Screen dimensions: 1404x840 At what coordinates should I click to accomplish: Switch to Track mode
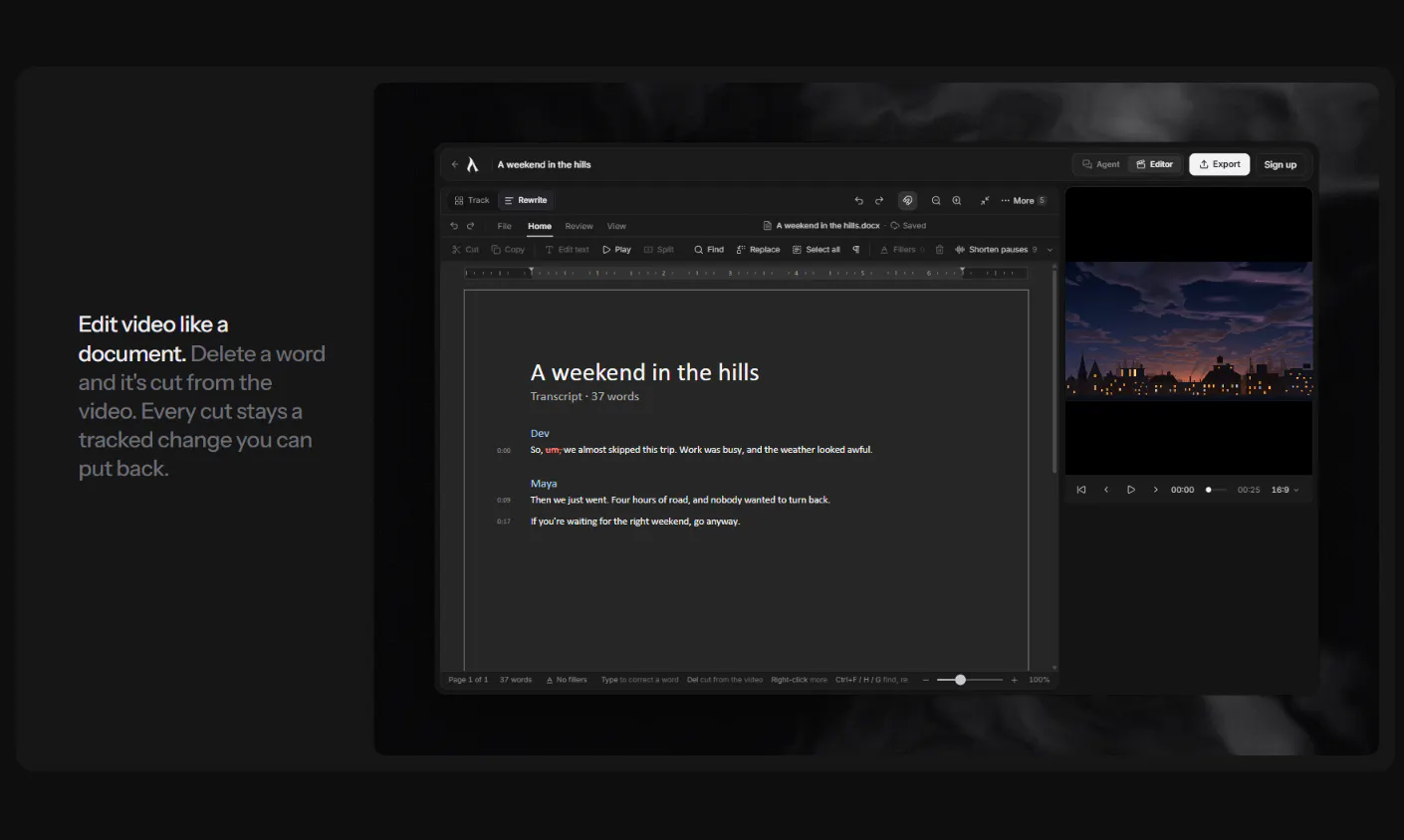(x=472, y=200)
